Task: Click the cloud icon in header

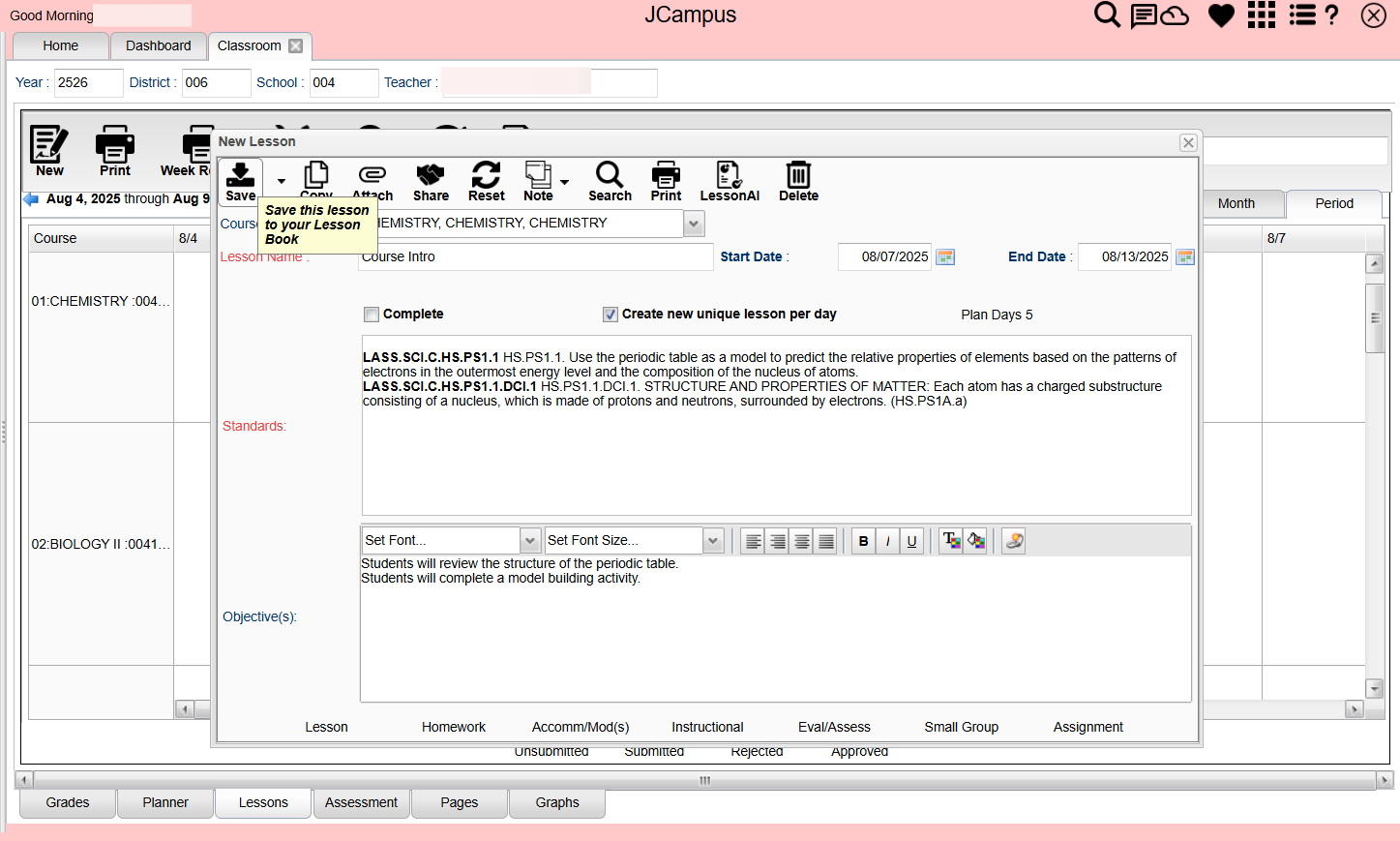Action: click(x=1175, y=15)
